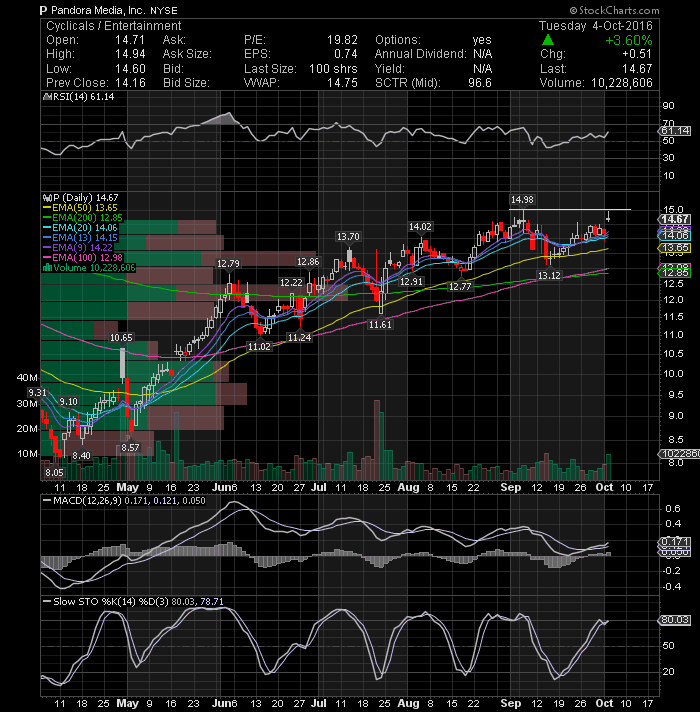Click the 8.05 low price label

54,472
